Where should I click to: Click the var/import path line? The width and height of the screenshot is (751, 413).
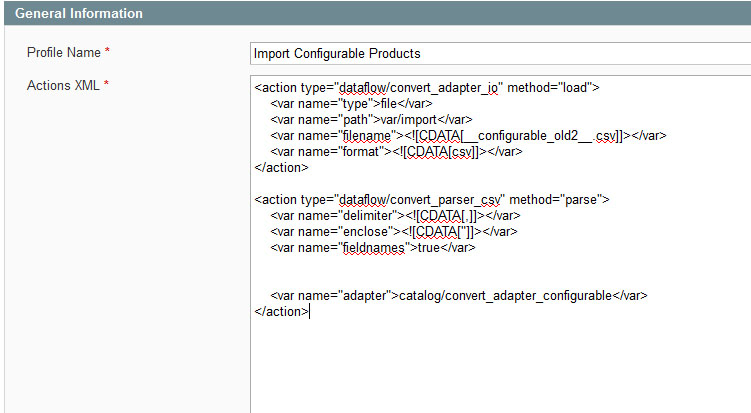coord(371,119)
